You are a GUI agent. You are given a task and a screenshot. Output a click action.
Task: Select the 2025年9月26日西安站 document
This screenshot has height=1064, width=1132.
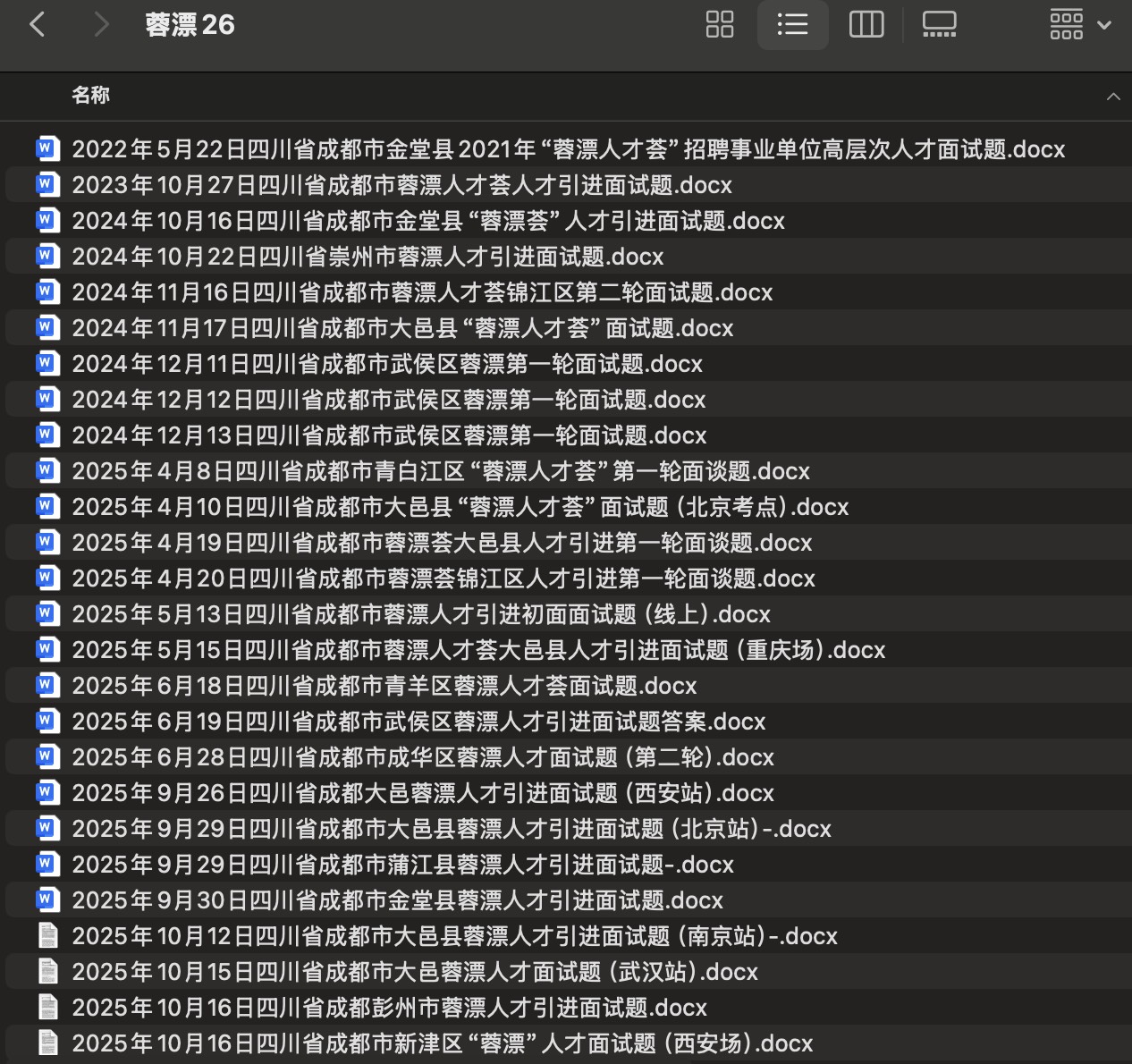424,793
